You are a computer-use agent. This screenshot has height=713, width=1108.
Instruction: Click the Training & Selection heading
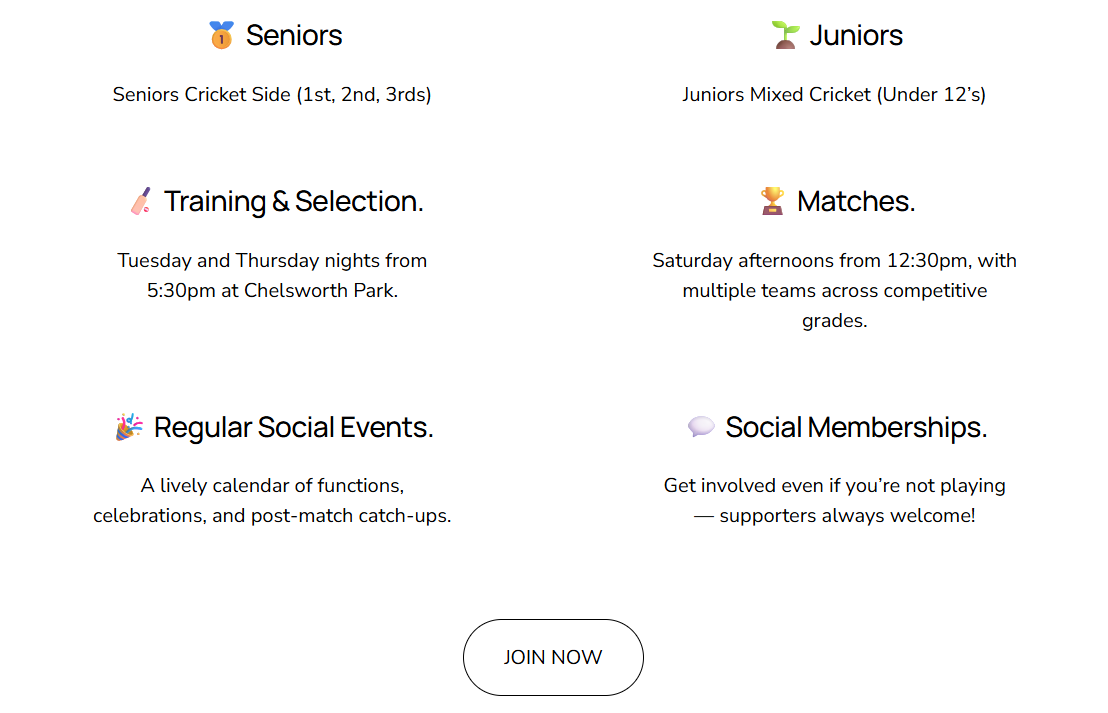294,202
